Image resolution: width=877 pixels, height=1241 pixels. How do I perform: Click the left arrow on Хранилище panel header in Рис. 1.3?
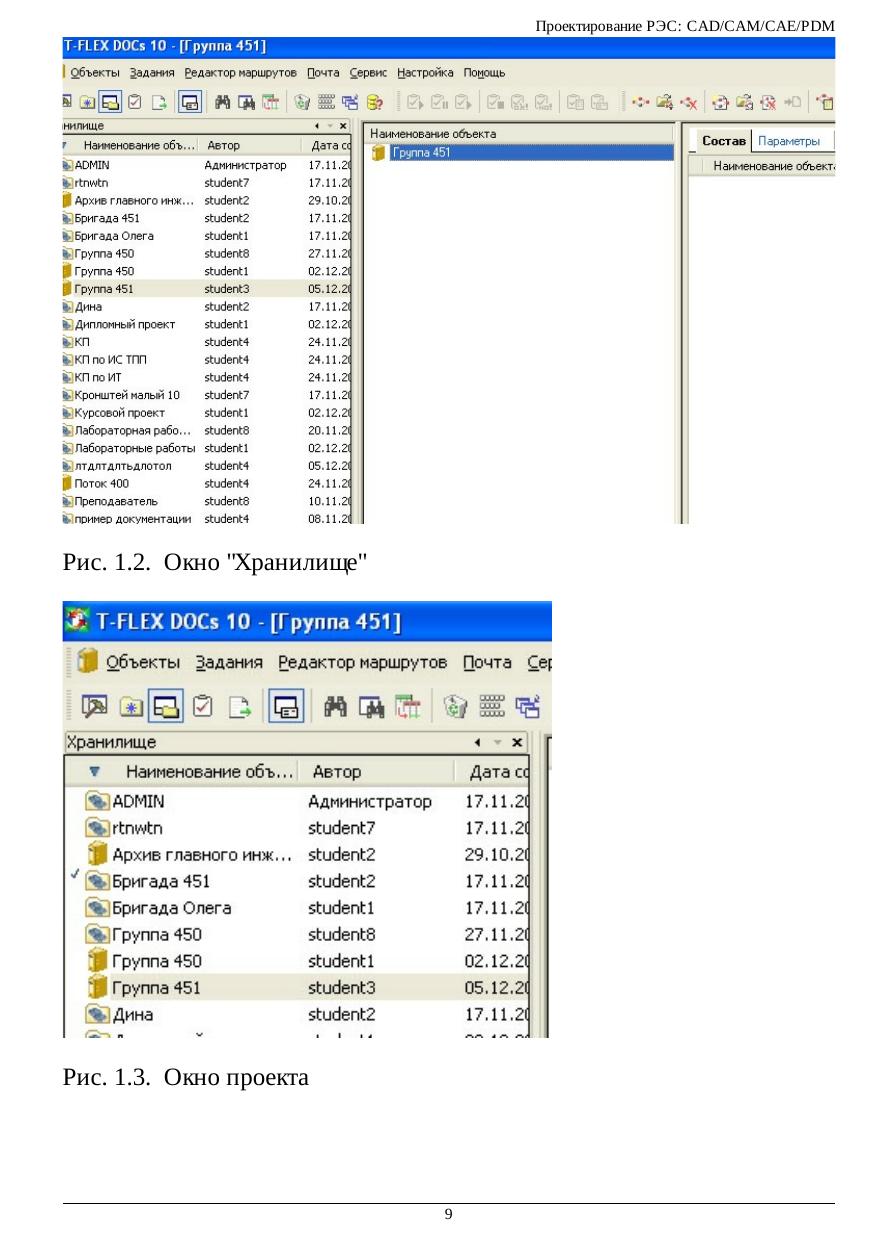[480, 743]
